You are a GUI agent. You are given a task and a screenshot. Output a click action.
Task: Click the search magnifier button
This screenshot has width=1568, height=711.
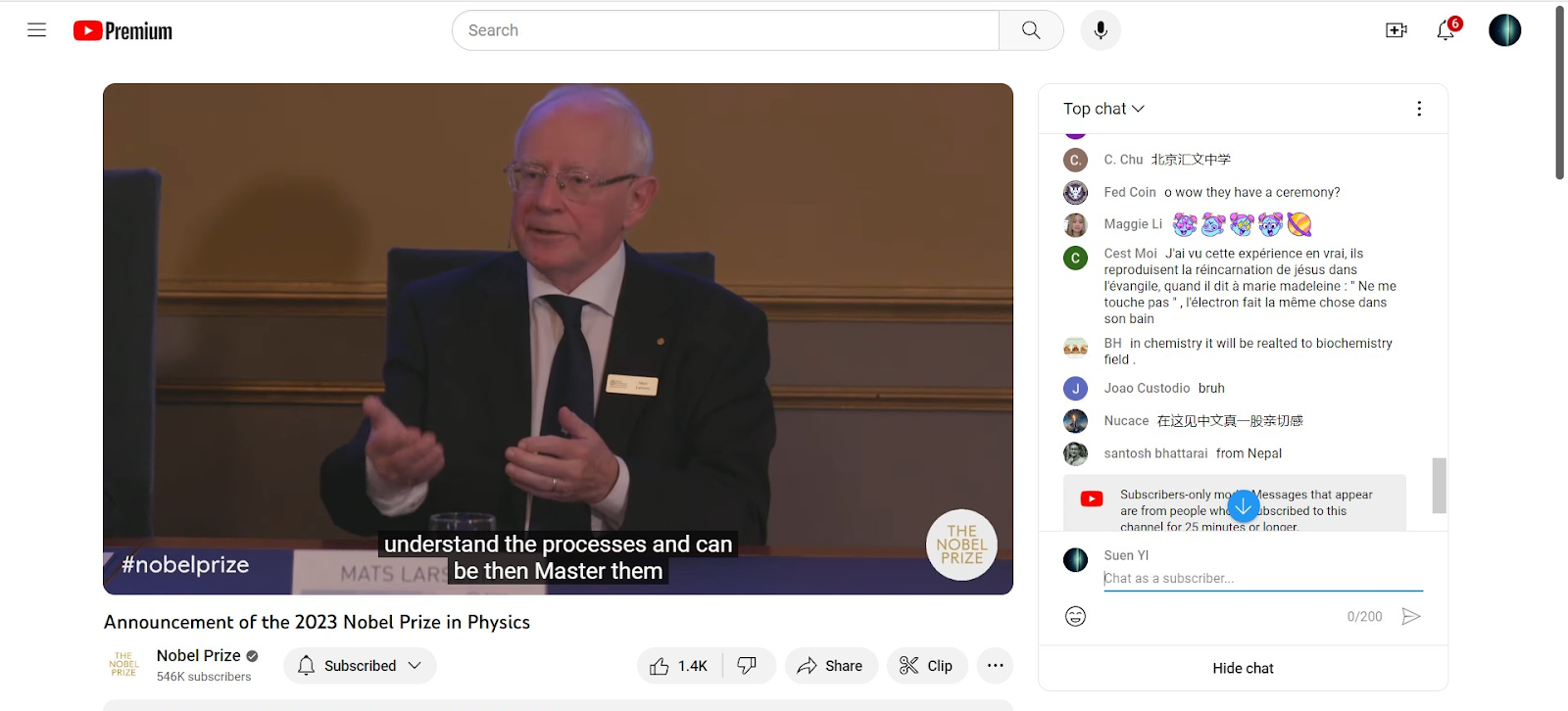[x=1031, y=30]
